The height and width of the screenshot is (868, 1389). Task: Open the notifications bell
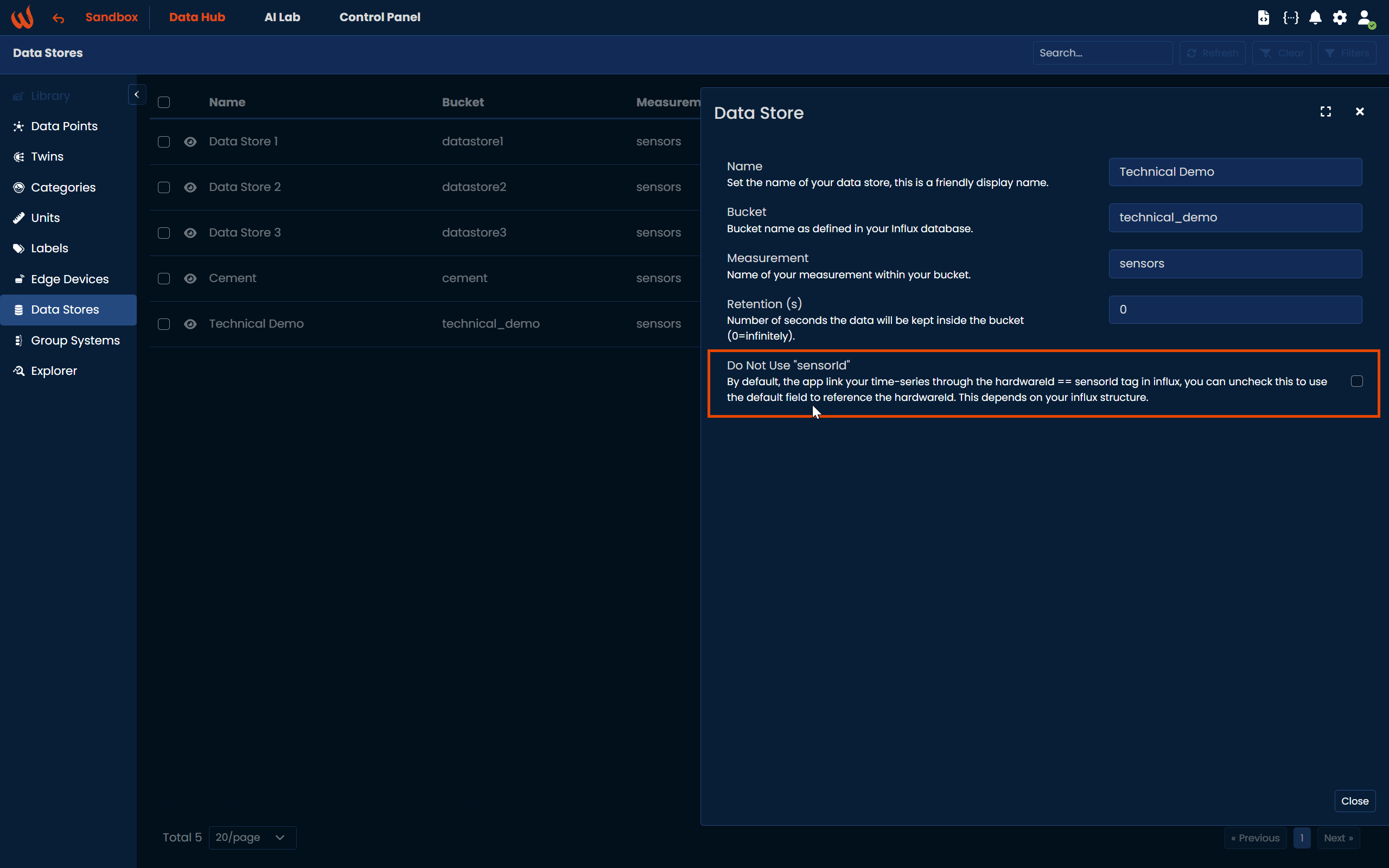coord(1316,18)
